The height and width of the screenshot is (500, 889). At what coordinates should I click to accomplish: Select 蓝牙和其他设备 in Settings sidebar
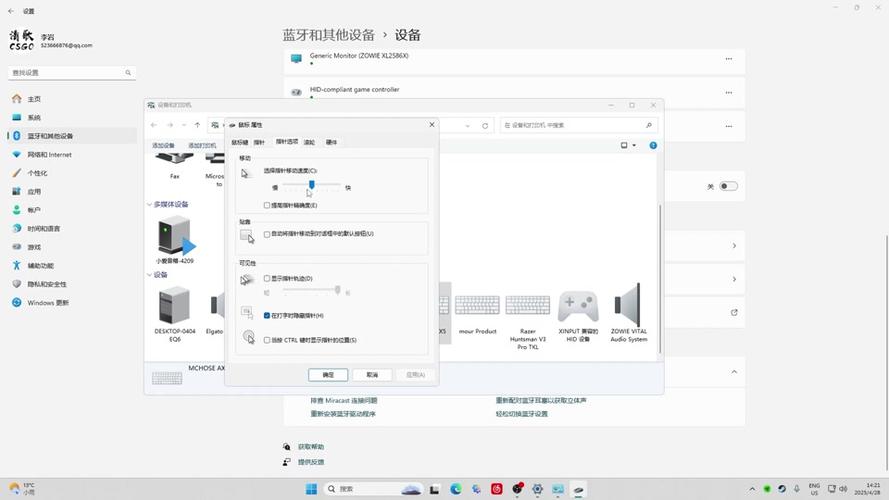[71, 136]
